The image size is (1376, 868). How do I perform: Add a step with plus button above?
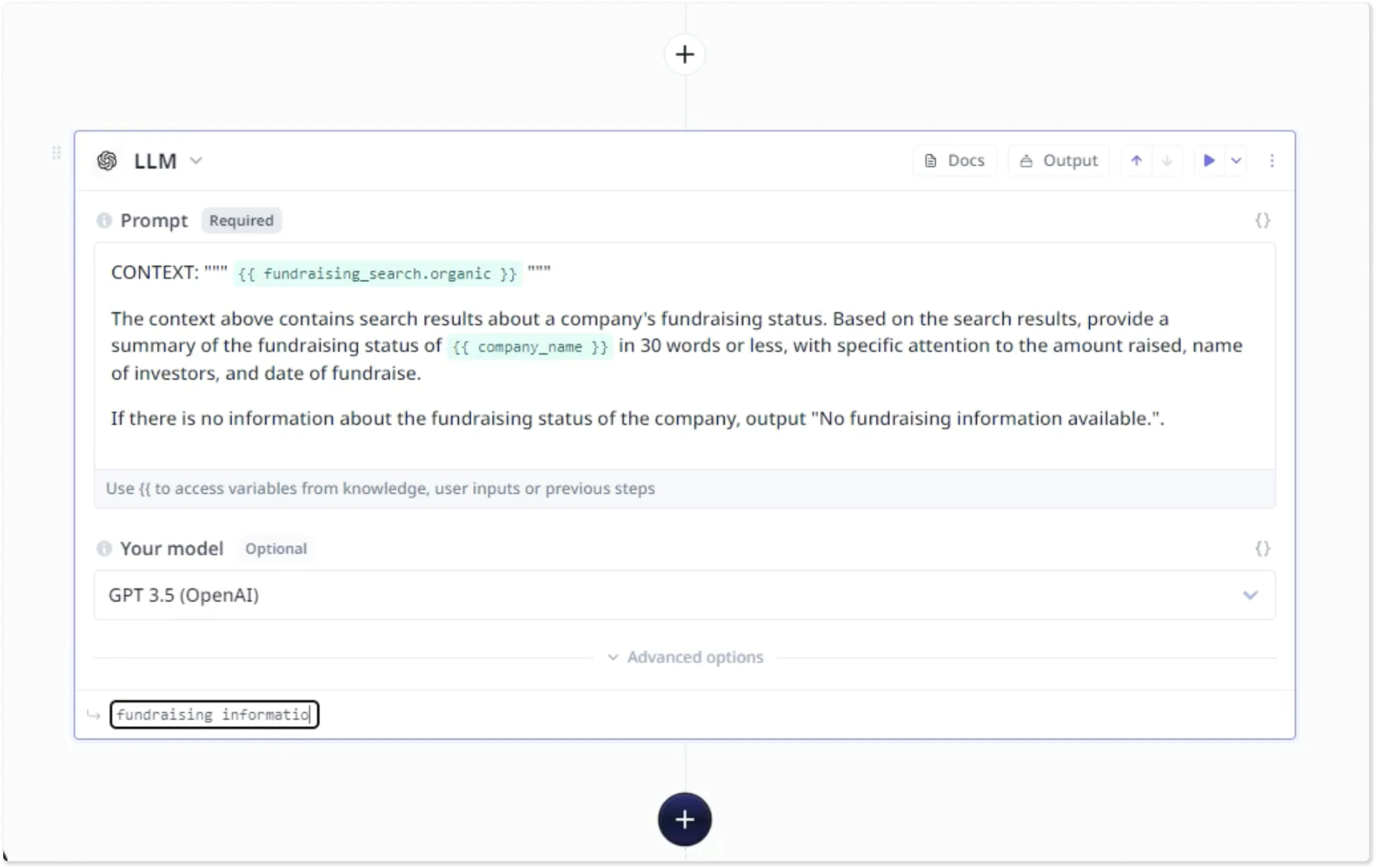(685, 55)
